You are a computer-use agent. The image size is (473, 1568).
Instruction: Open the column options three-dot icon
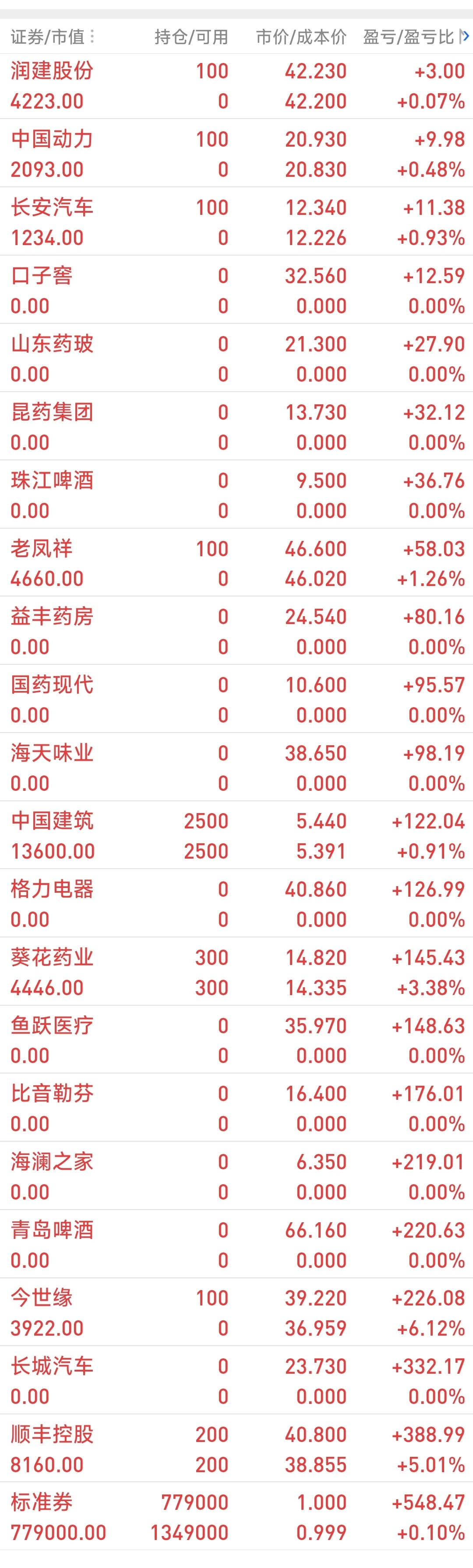click(x=92, y=36)
